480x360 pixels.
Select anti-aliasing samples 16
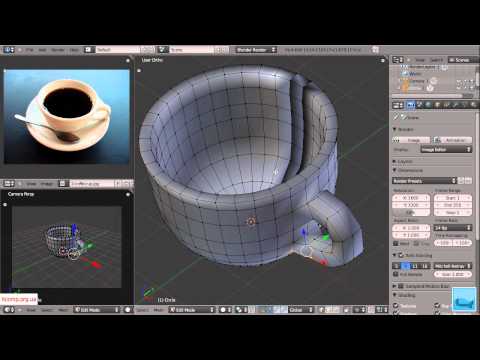pos(425,266)
